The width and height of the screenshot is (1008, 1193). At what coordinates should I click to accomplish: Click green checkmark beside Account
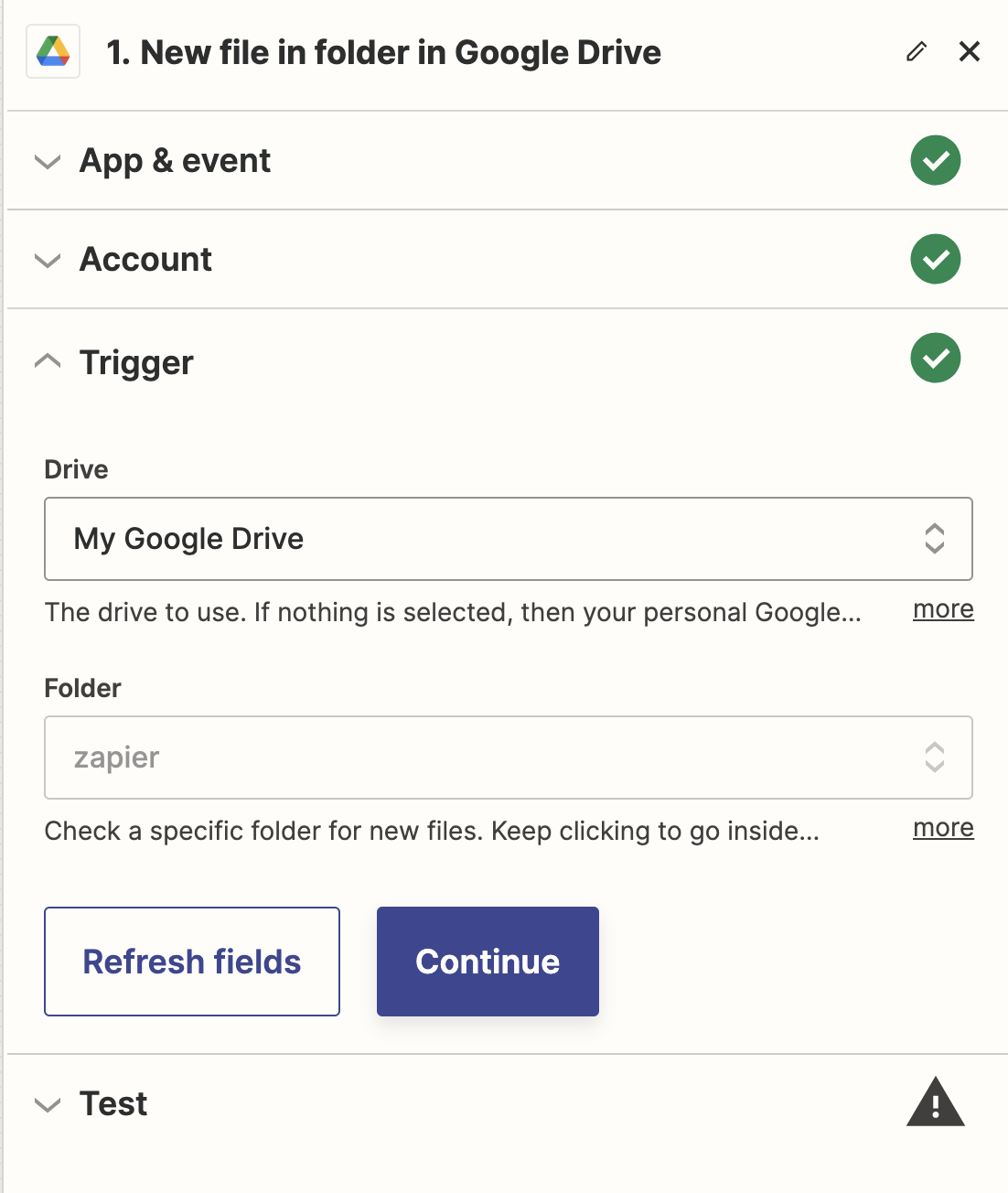tap(936, 259)
